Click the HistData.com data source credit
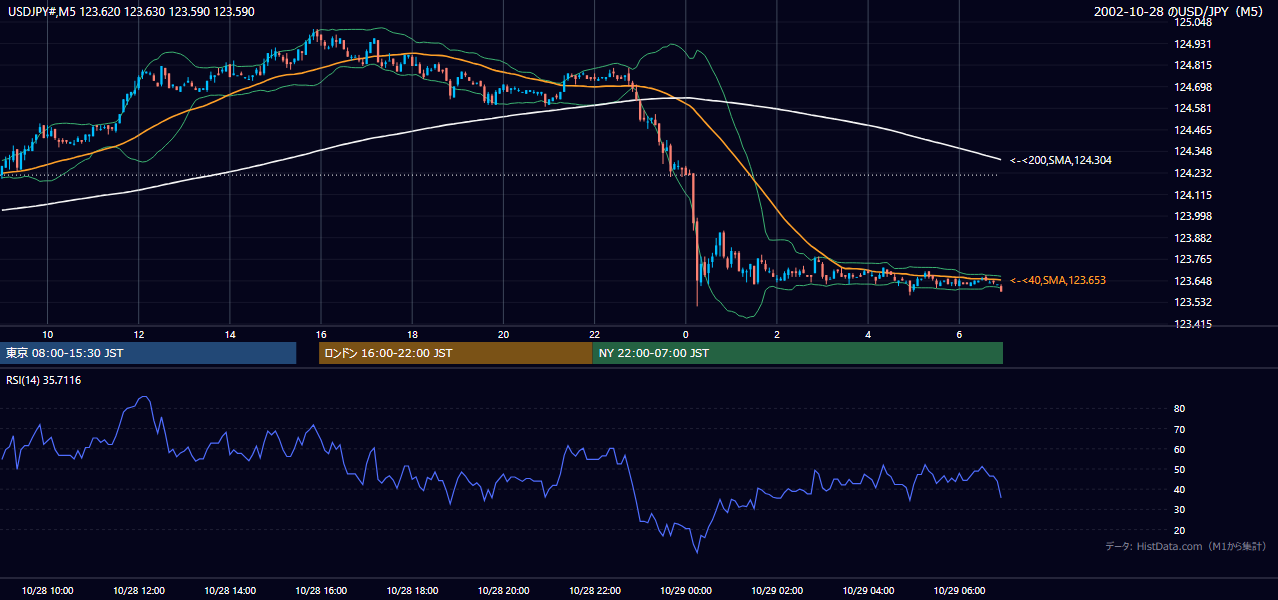This screenshot has height=600, width=1278. [1186, 546]
